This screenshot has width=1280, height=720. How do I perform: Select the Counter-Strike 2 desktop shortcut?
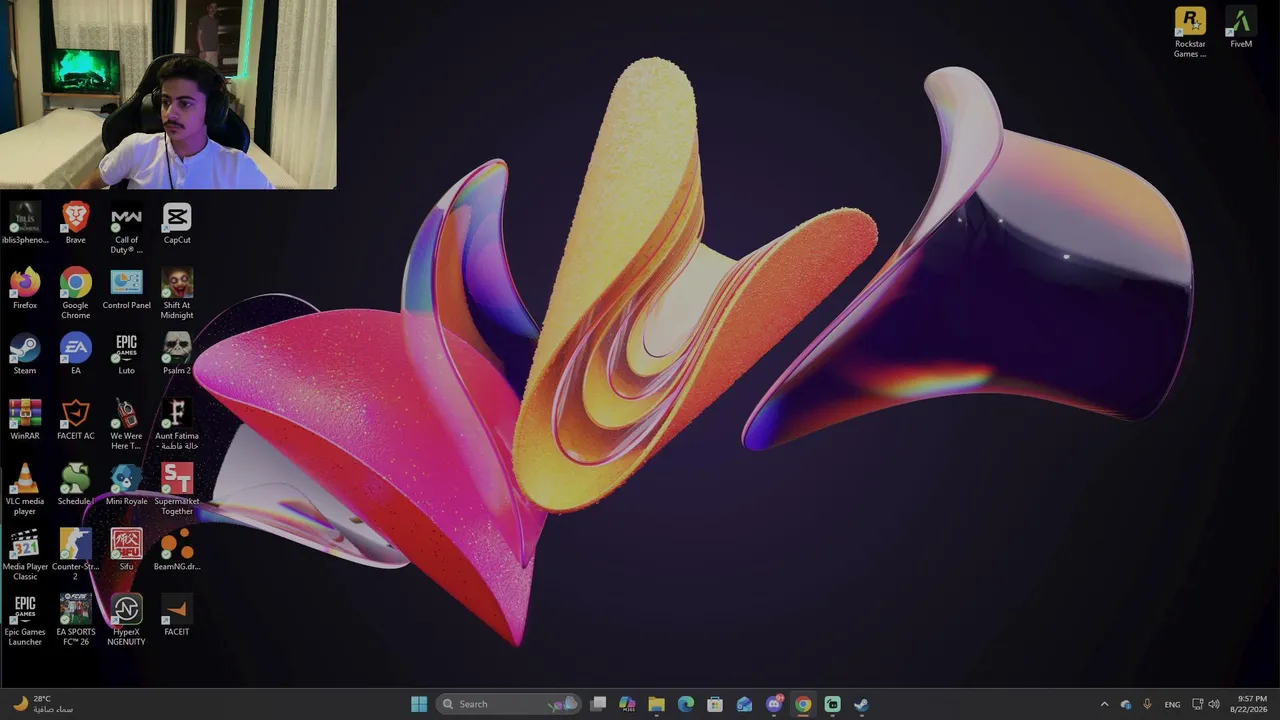(75, 555)
